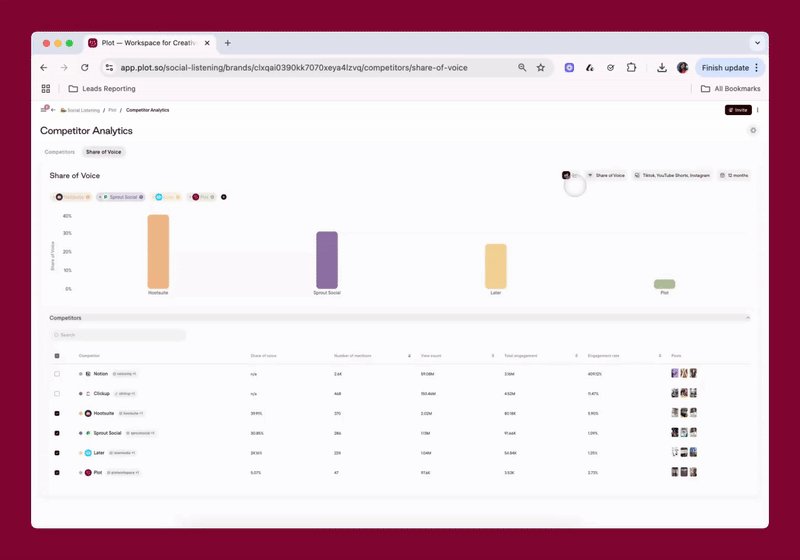The image size is (800, 560).
Task: Sort by the Total engagement column arrow
Action: (x=577, y=355)
